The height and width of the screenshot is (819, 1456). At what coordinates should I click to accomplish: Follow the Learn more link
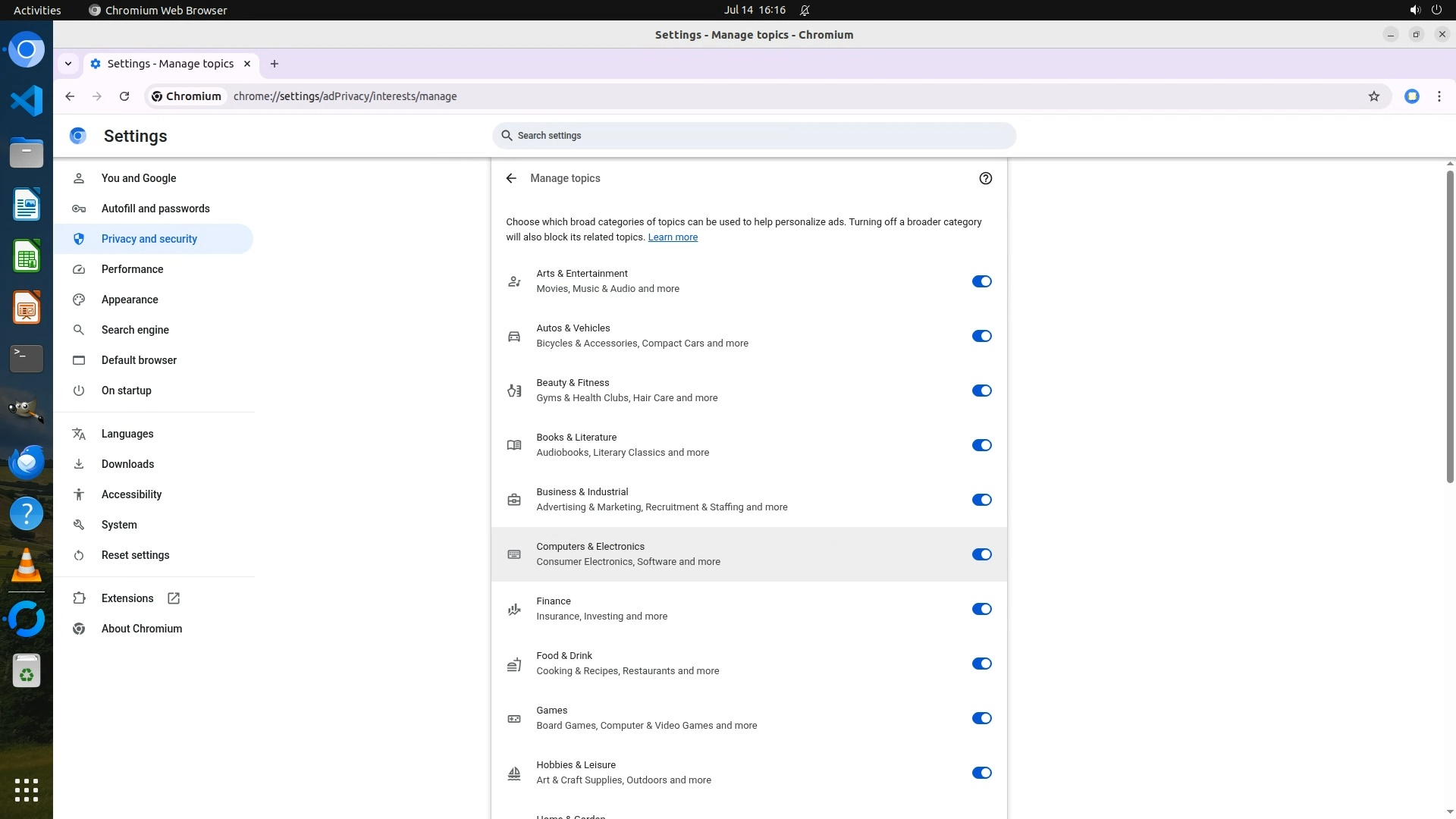pos(672,237)
